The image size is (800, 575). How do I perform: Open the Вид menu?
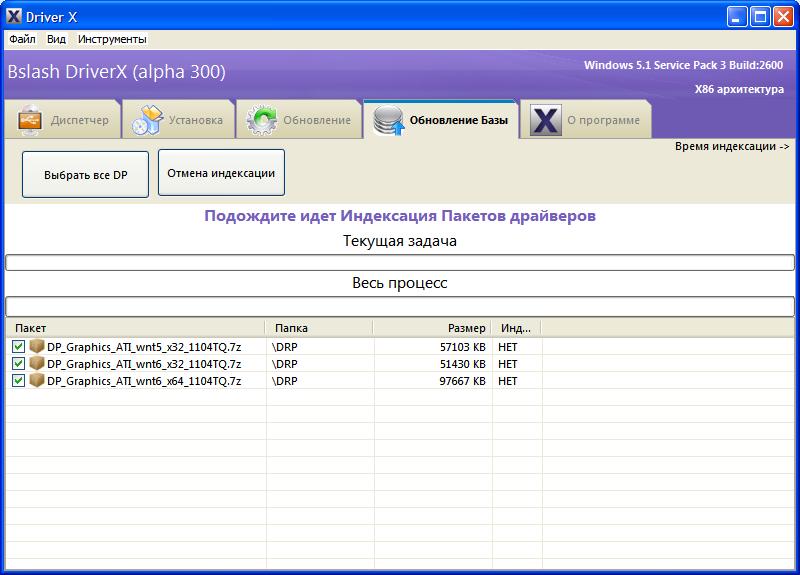pos(56,39)
